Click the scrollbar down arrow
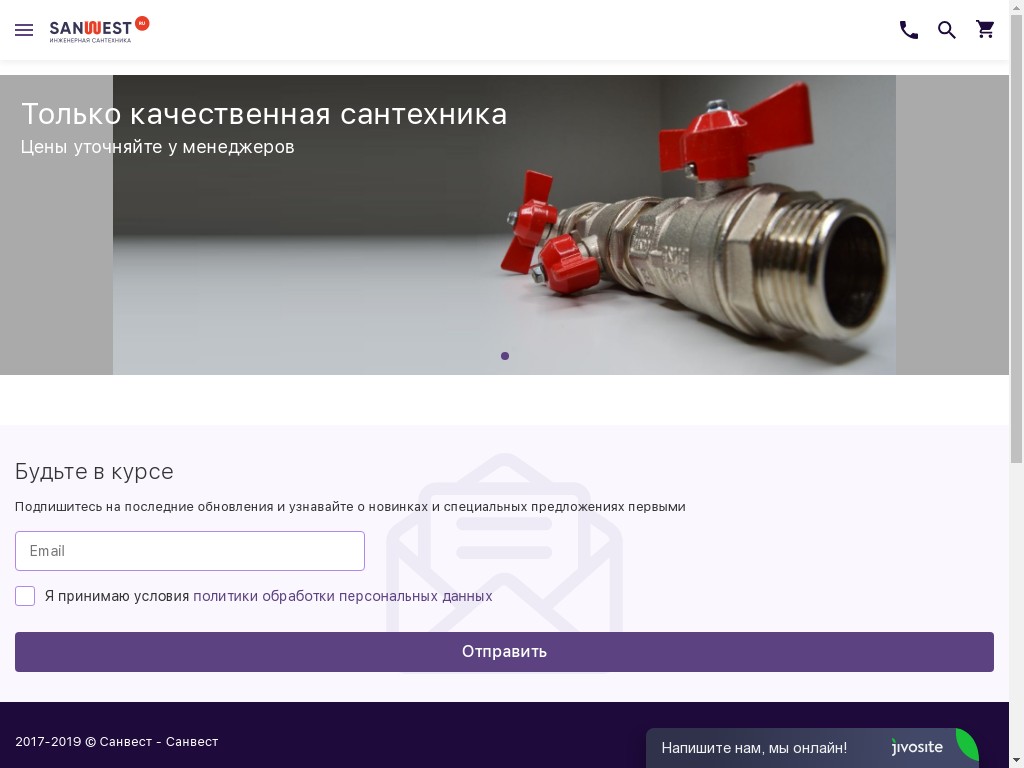 pos(1017,761)
